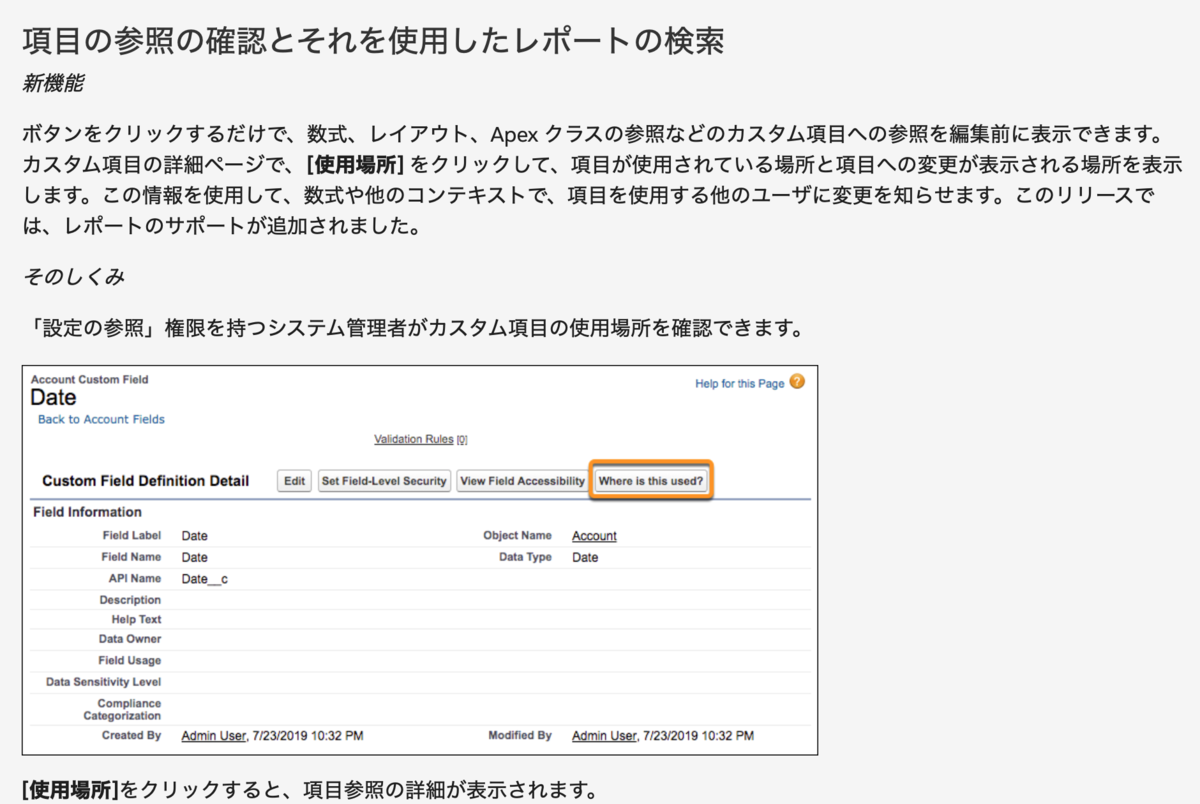Click the orange Help question mark icon
The height and width of the screenshot is (804, 1200).
tap(796, 382)
